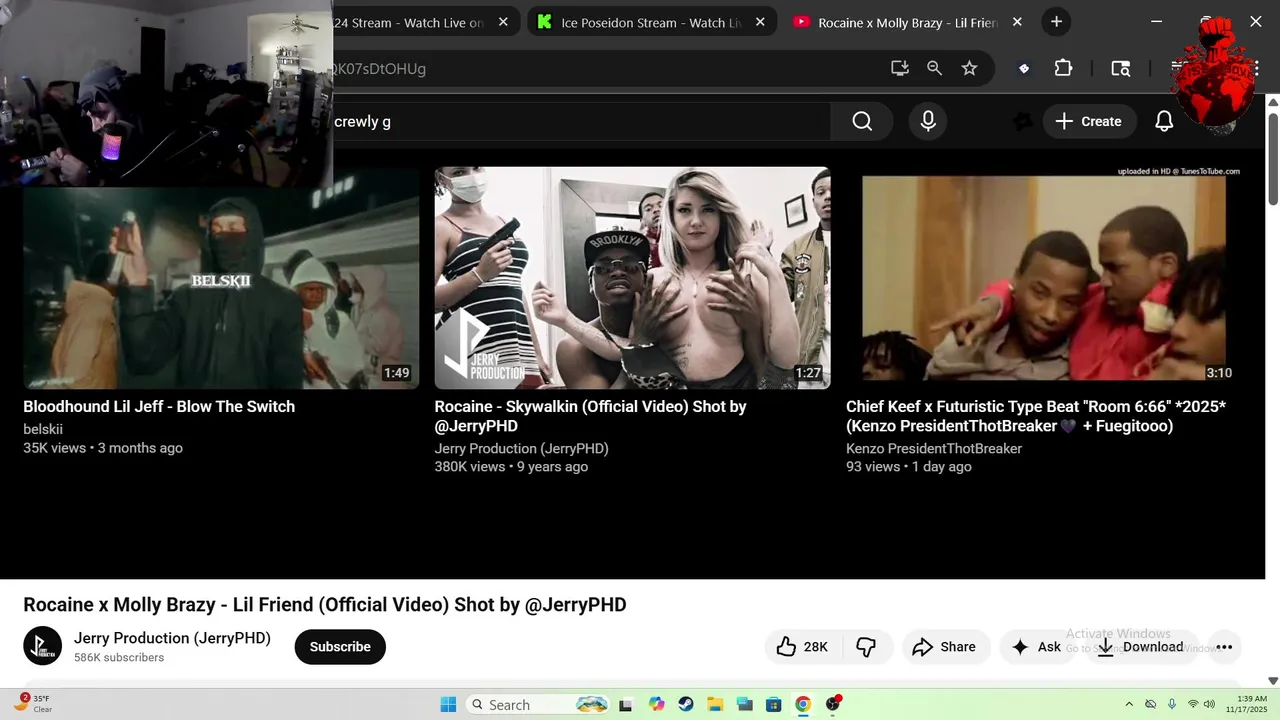This screenshot has width=1280, height=720.
Task: Open volume control in system tray
Action: pos(1209,704)
